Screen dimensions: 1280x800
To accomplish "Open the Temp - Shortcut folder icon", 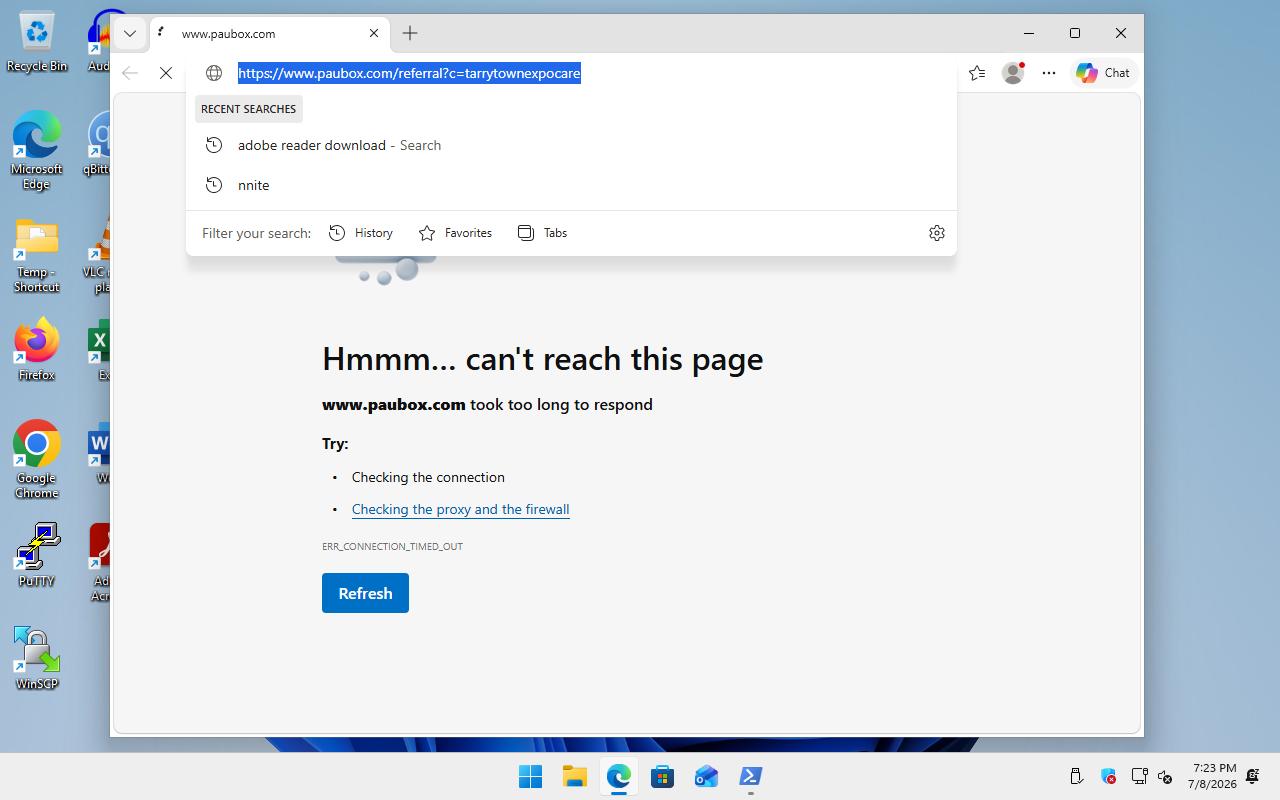I will pyautogui.click(x=37, y=257).
